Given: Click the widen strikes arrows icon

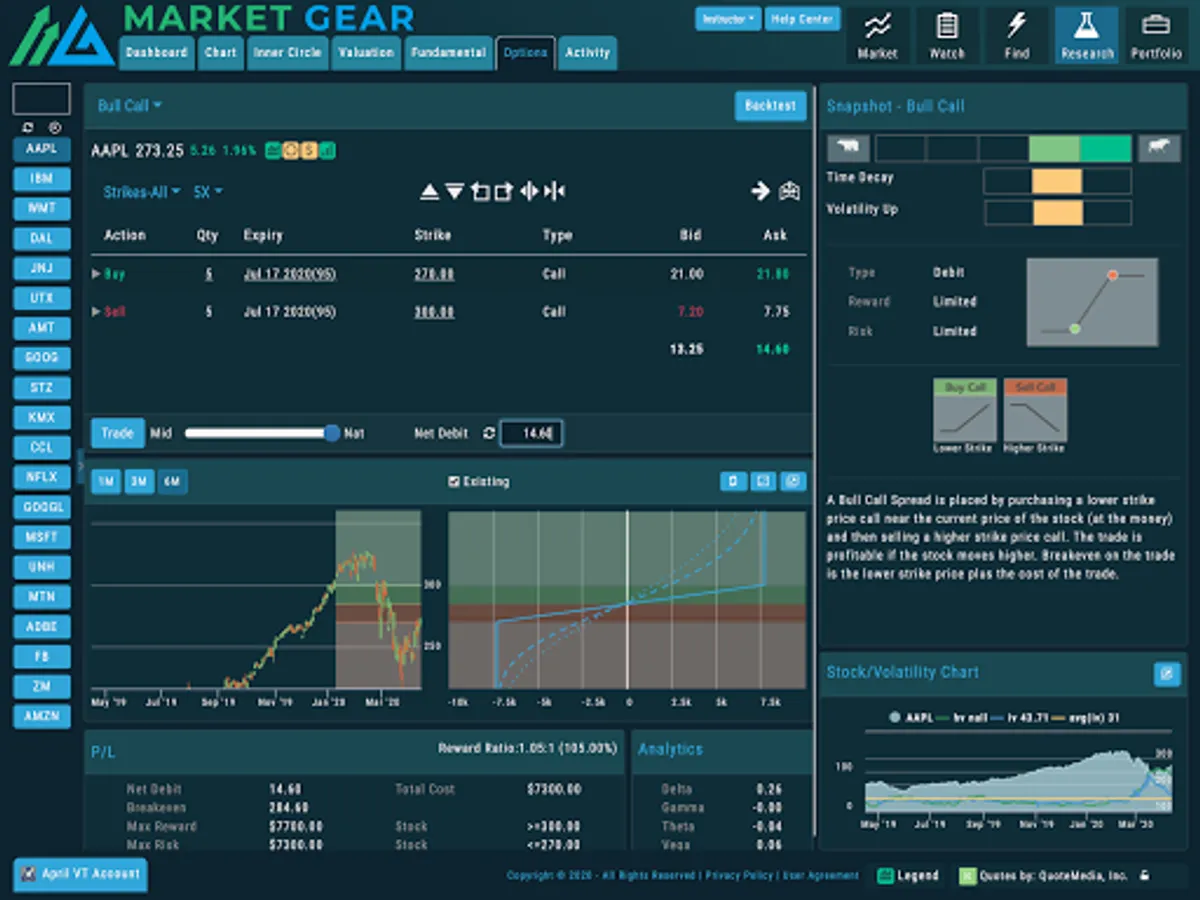Looking at the screenshot, I should pos(530,192).
